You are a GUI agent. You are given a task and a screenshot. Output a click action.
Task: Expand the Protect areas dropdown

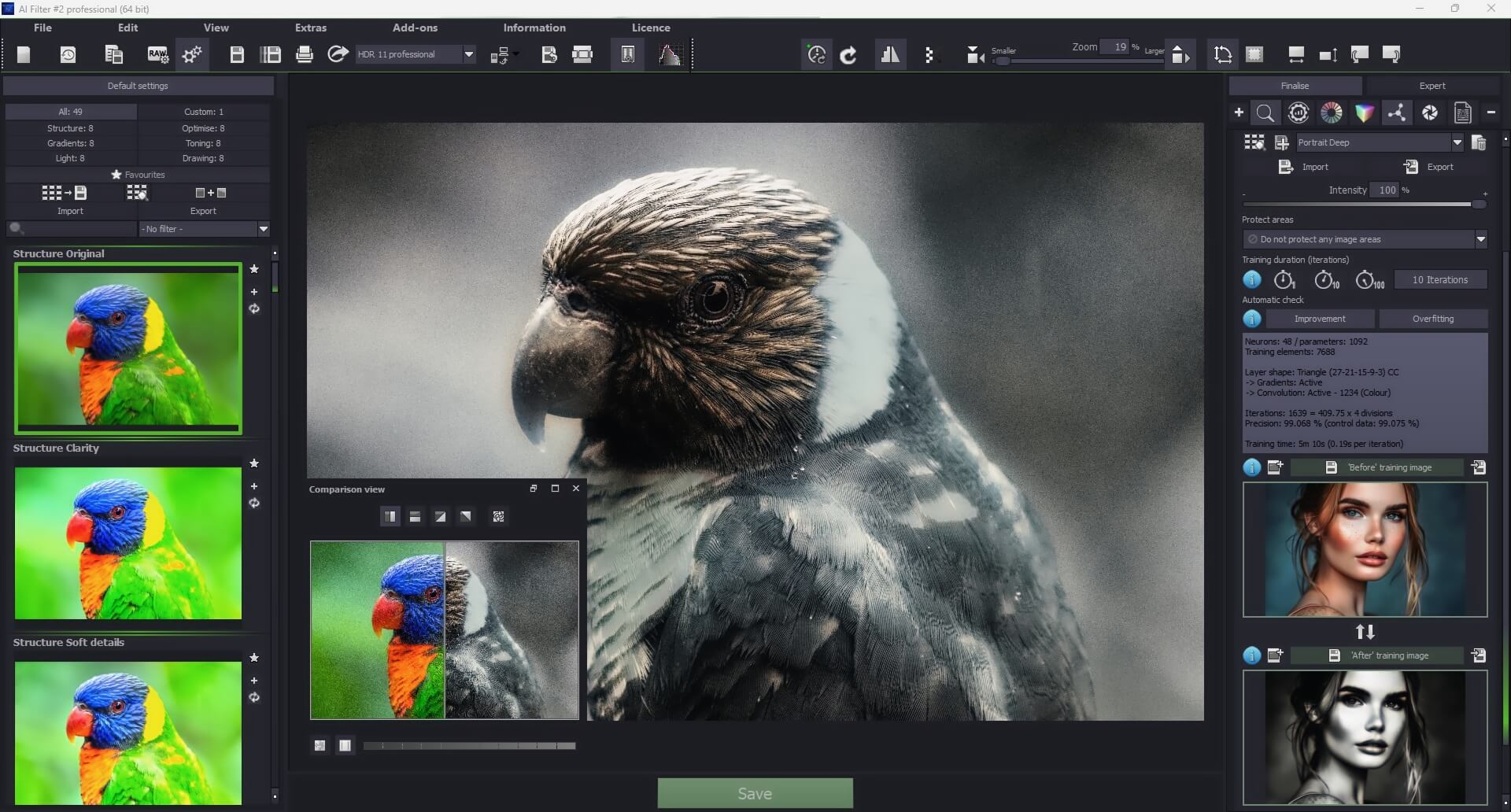[1481, 238]
